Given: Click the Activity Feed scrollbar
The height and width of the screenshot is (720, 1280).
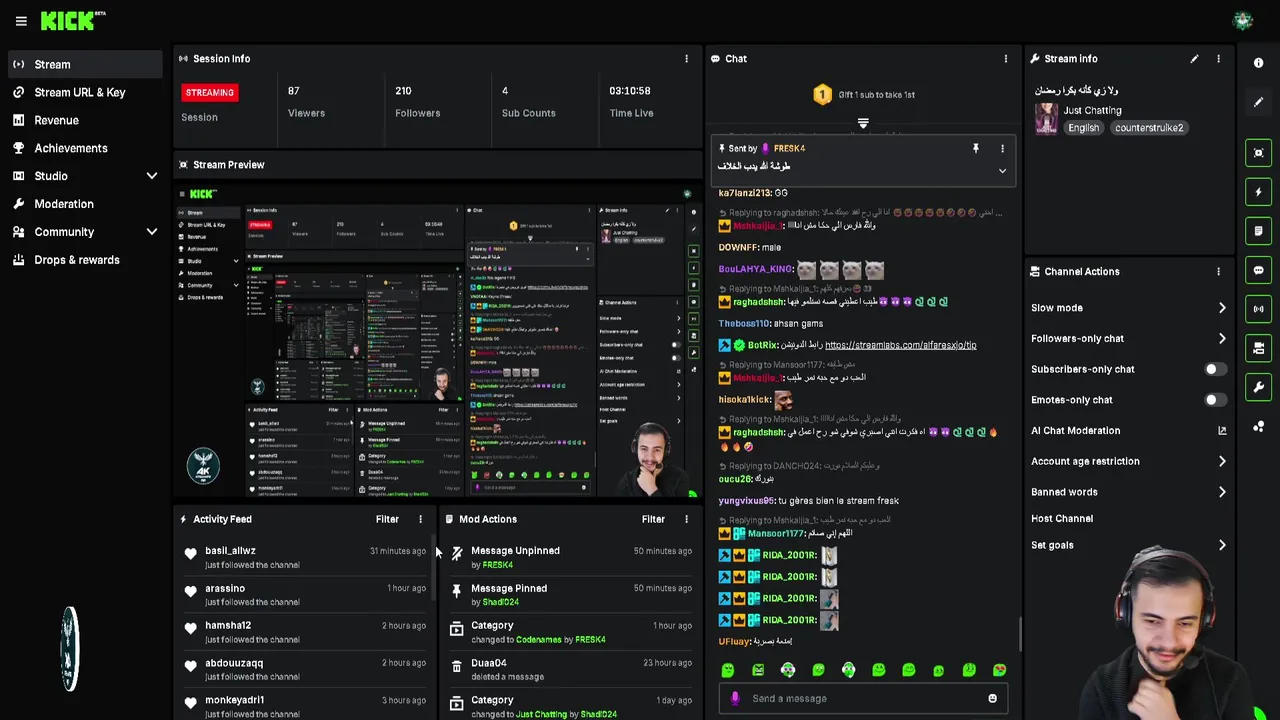Looking at the screenshot, I should pyautogui.click(x=435, y=570).
